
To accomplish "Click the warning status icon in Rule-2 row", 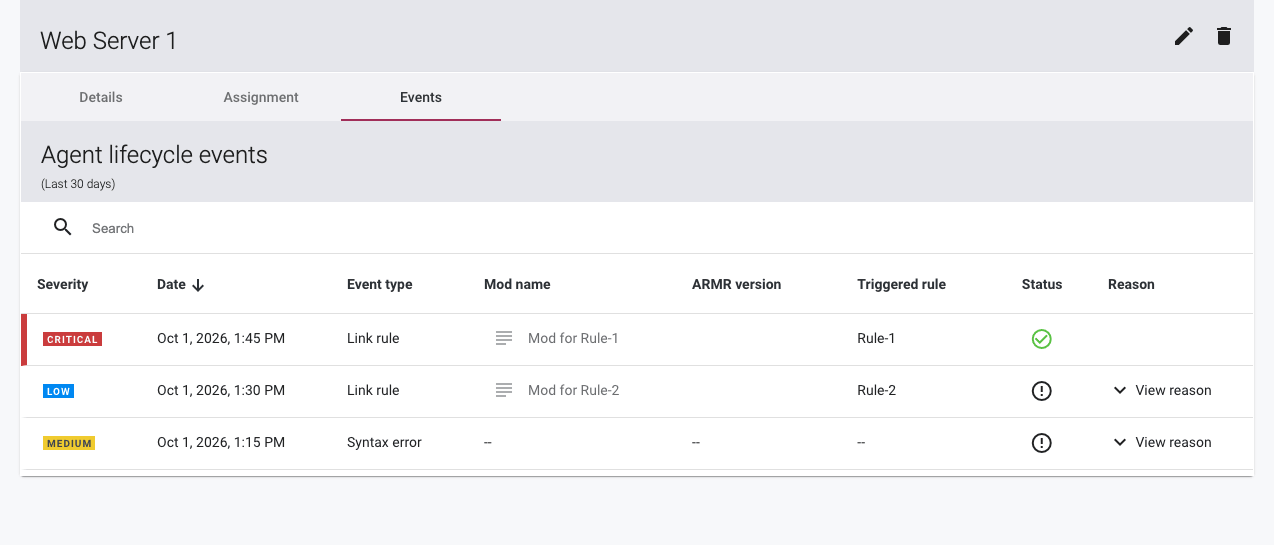I will pos(1041,391).
